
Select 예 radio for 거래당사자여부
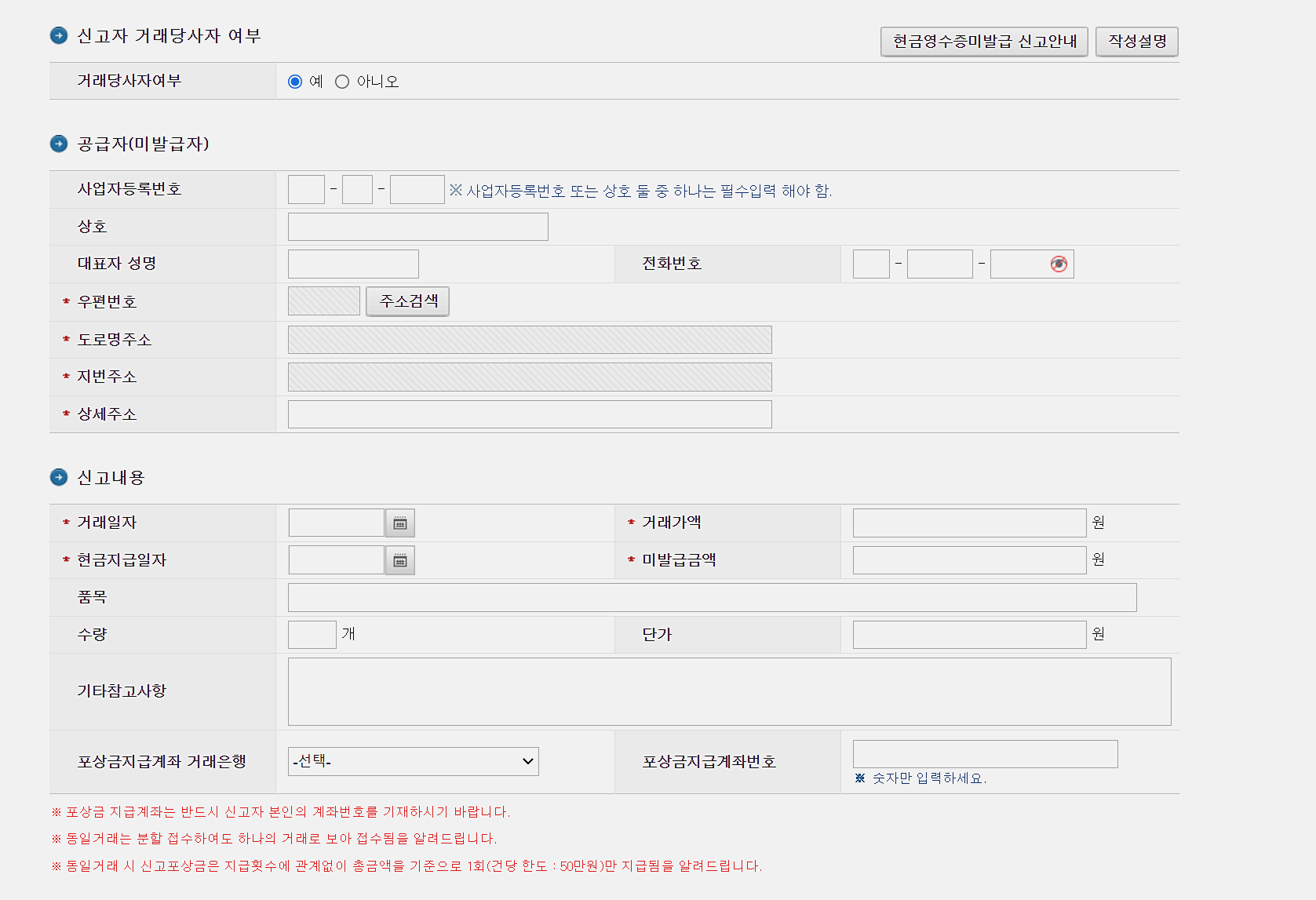[x=295, y=82]
